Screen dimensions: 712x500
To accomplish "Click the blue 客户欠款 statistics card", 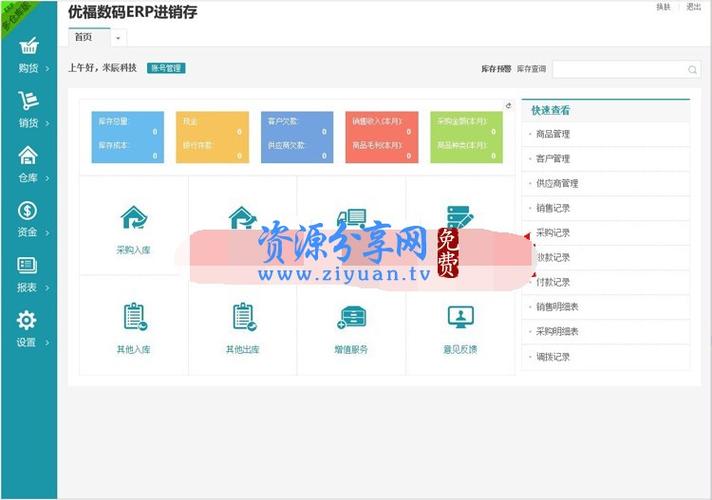I will pyautogui.click(x=297, y=137).
